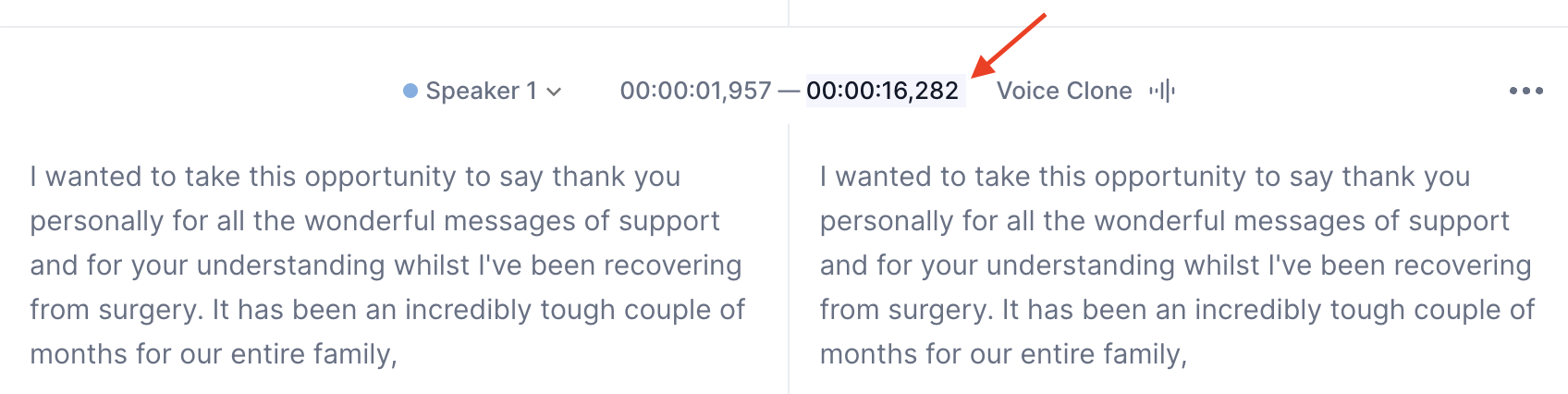Click the blue Speaker 1 color dot

410,91
